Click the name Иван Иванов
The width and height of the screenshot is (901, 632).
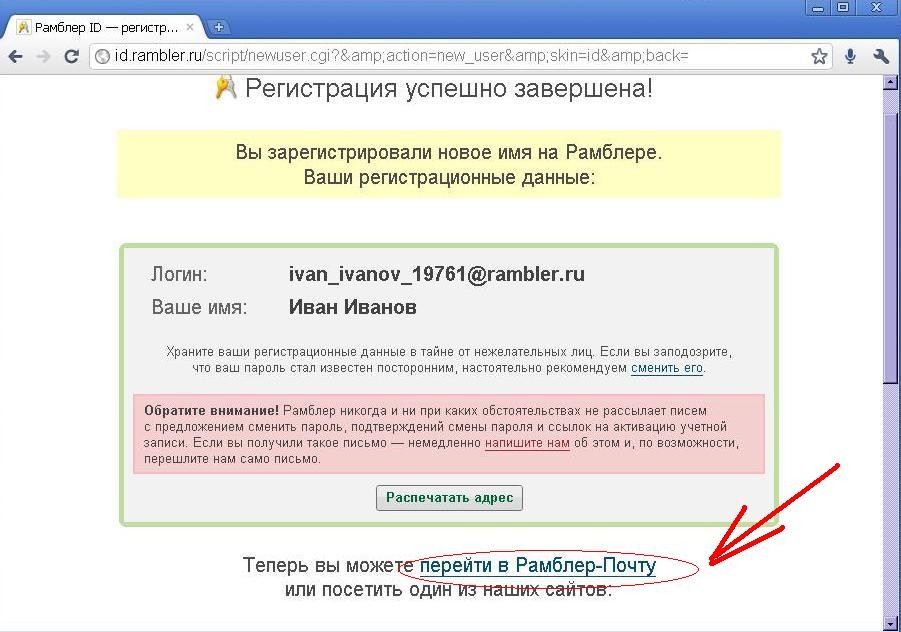coord(352,307)
